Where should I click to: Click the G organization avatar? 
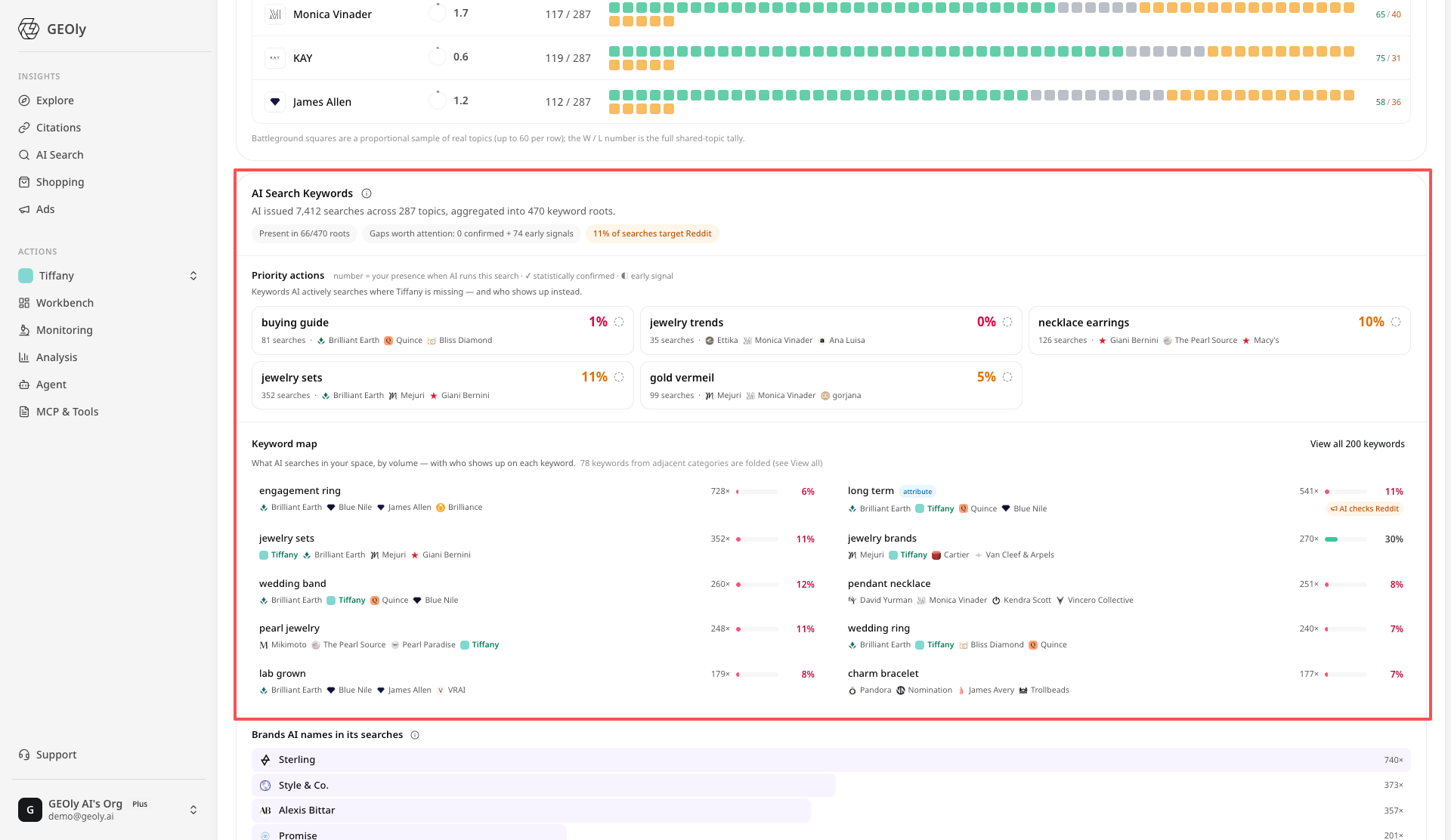pyautogui.click(x=30, y=810)
